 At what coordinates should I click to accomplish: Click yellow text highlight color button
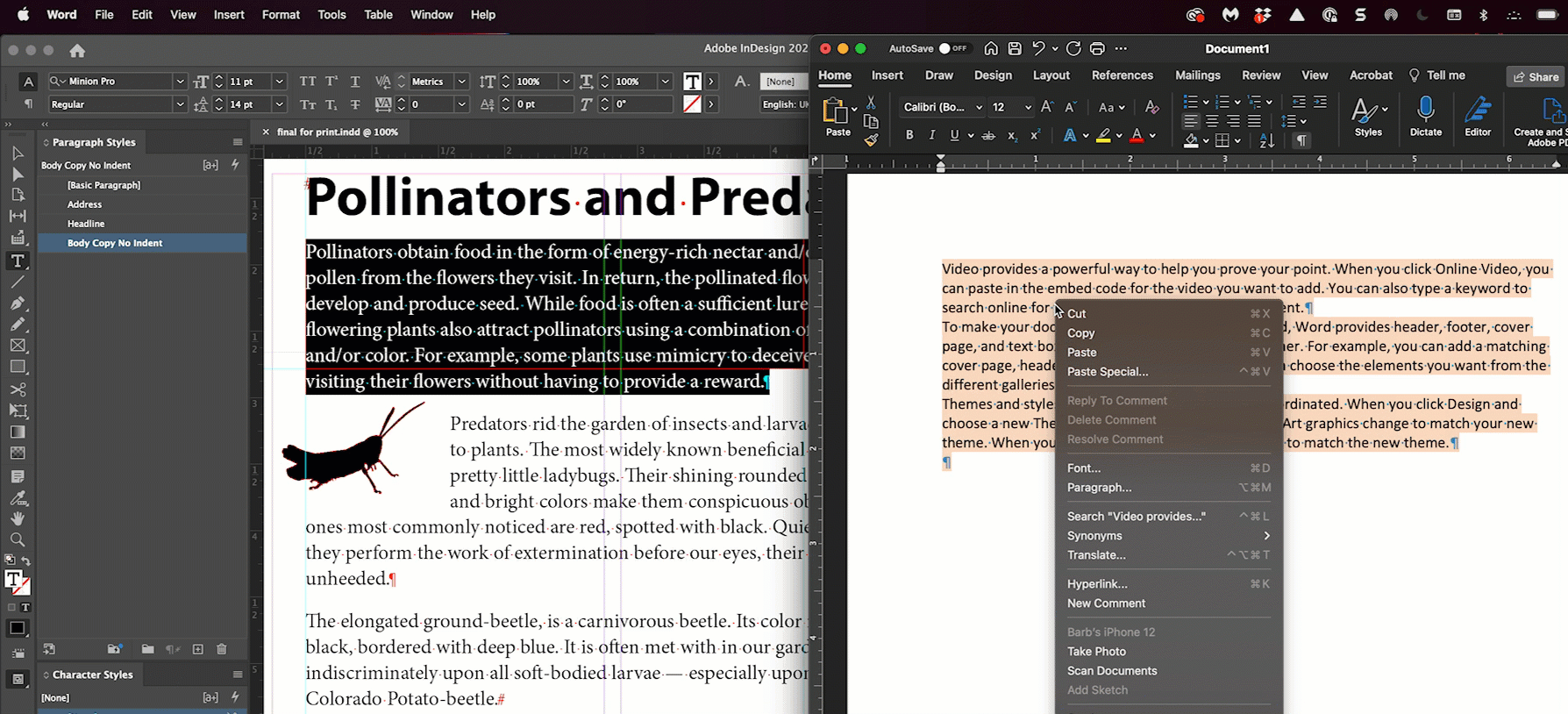(x=1104, y=135)
